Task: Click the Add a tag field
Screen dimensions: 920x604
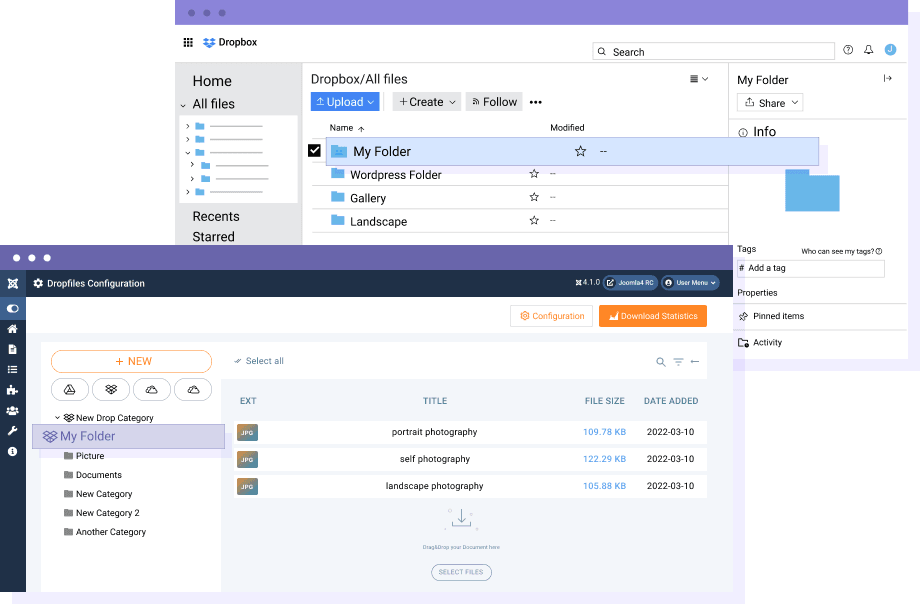Action: coord(814,268)
